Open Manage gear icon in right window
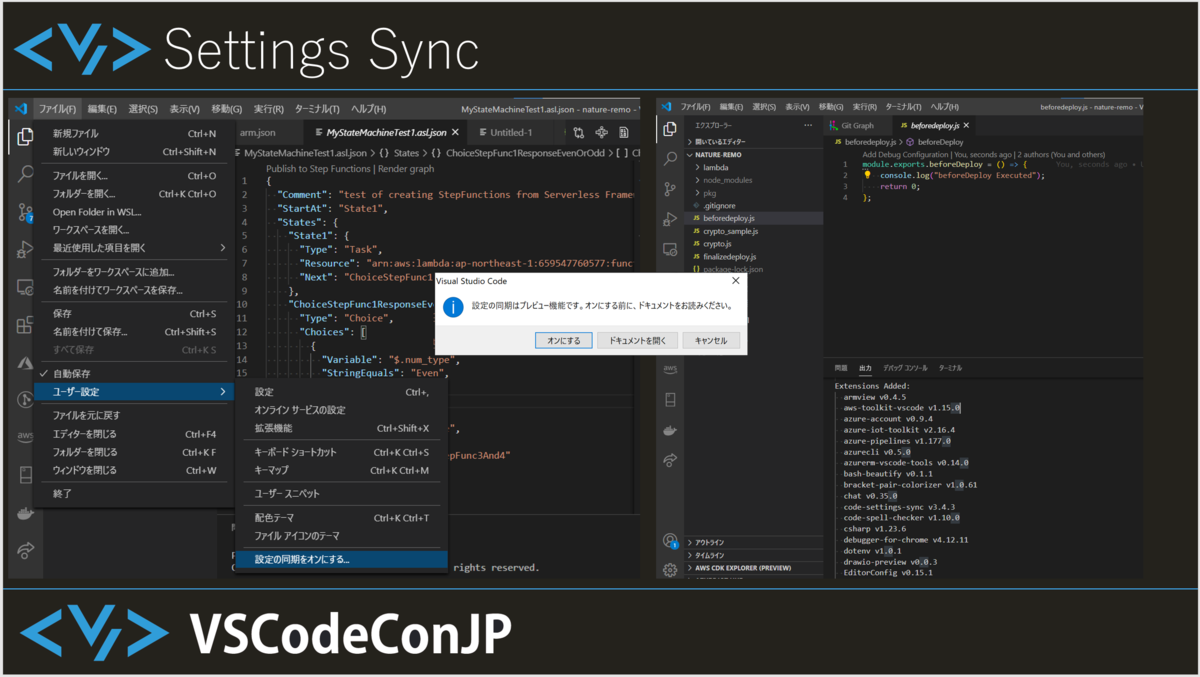 point(670,570)
